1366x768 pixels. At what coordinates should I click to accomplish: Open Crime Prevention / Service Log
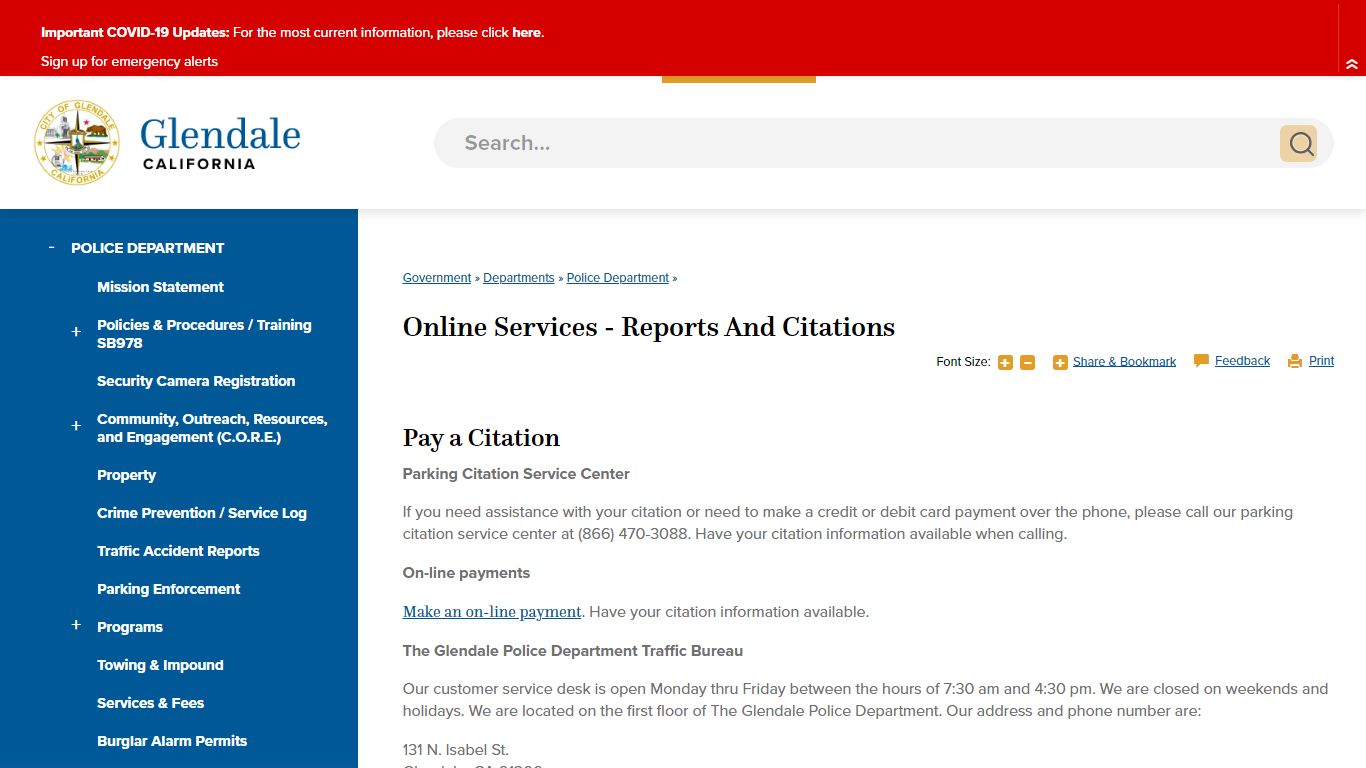click(x=202, y=513)
